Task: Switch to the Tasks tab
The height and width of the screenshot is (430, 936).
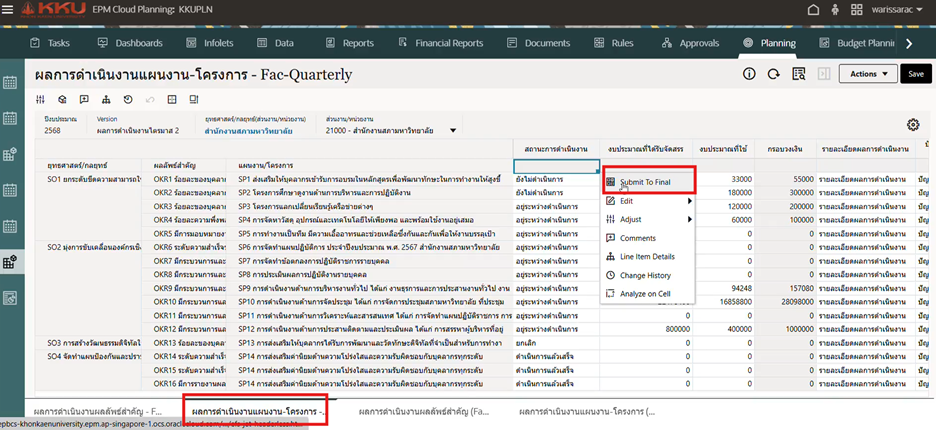Action: 50,43
